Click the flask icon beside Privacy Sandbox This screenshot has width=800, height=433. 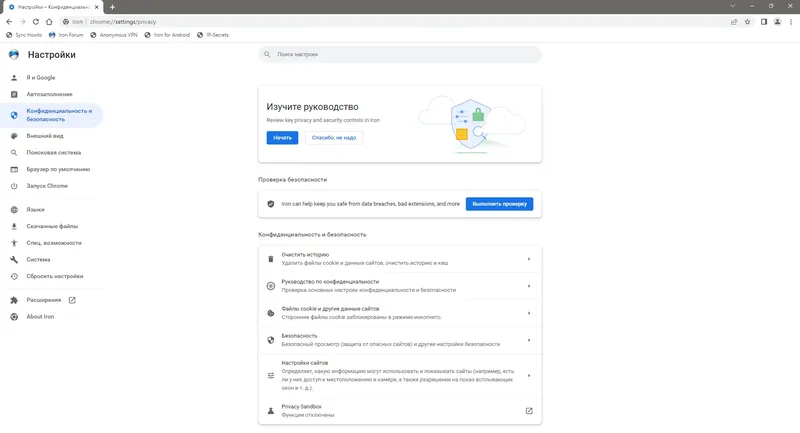(x=271, y=411)
